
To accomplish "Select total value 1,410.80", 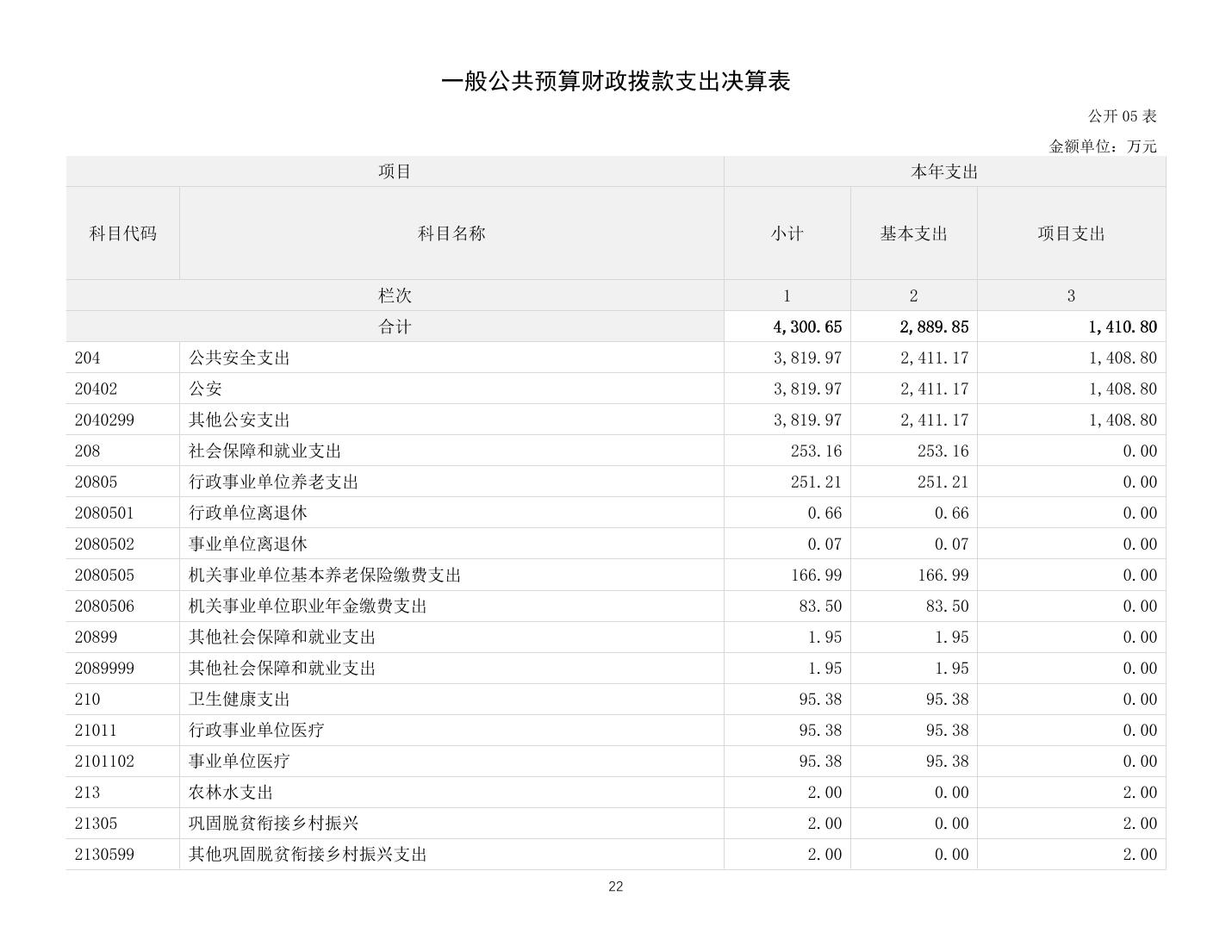I will [1123, 327].
